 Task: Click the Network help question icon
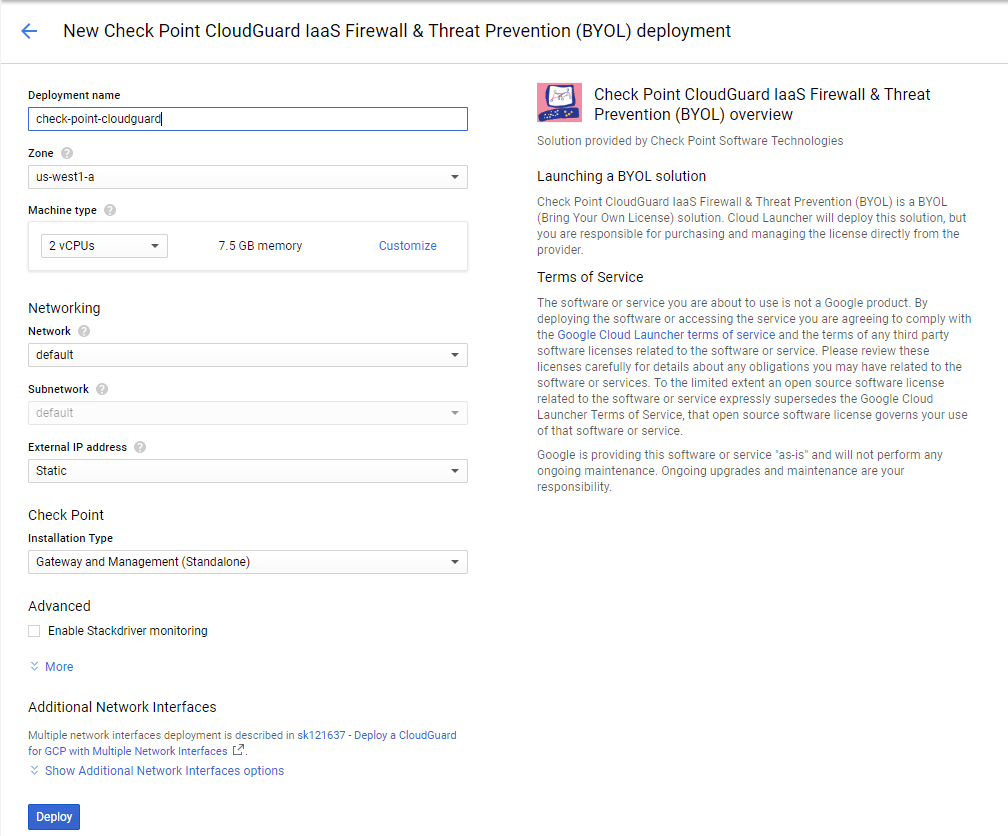[84, 331]
